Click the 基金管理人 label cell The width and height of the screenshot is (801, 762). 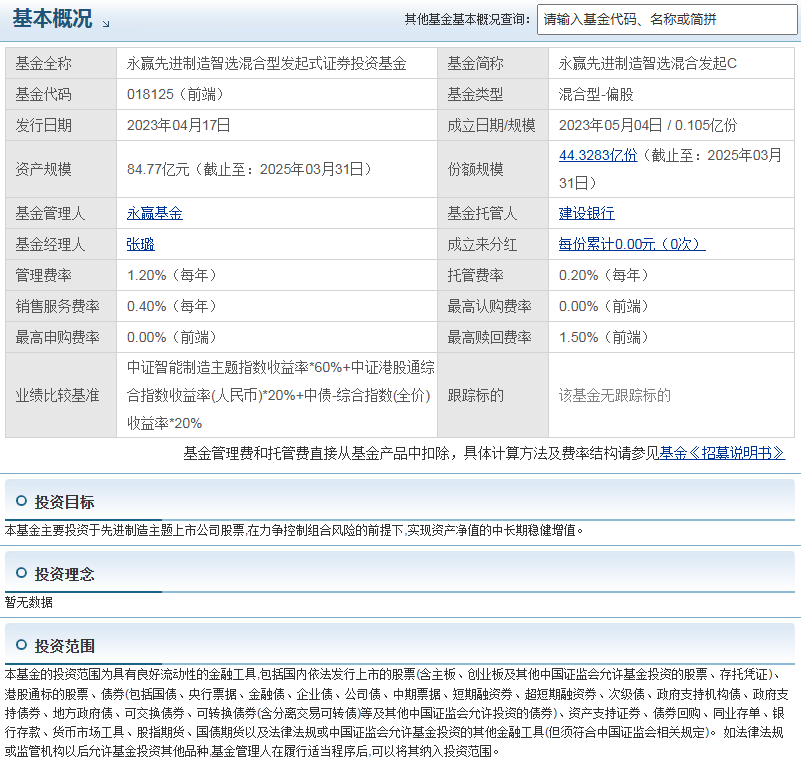[61, 213]
